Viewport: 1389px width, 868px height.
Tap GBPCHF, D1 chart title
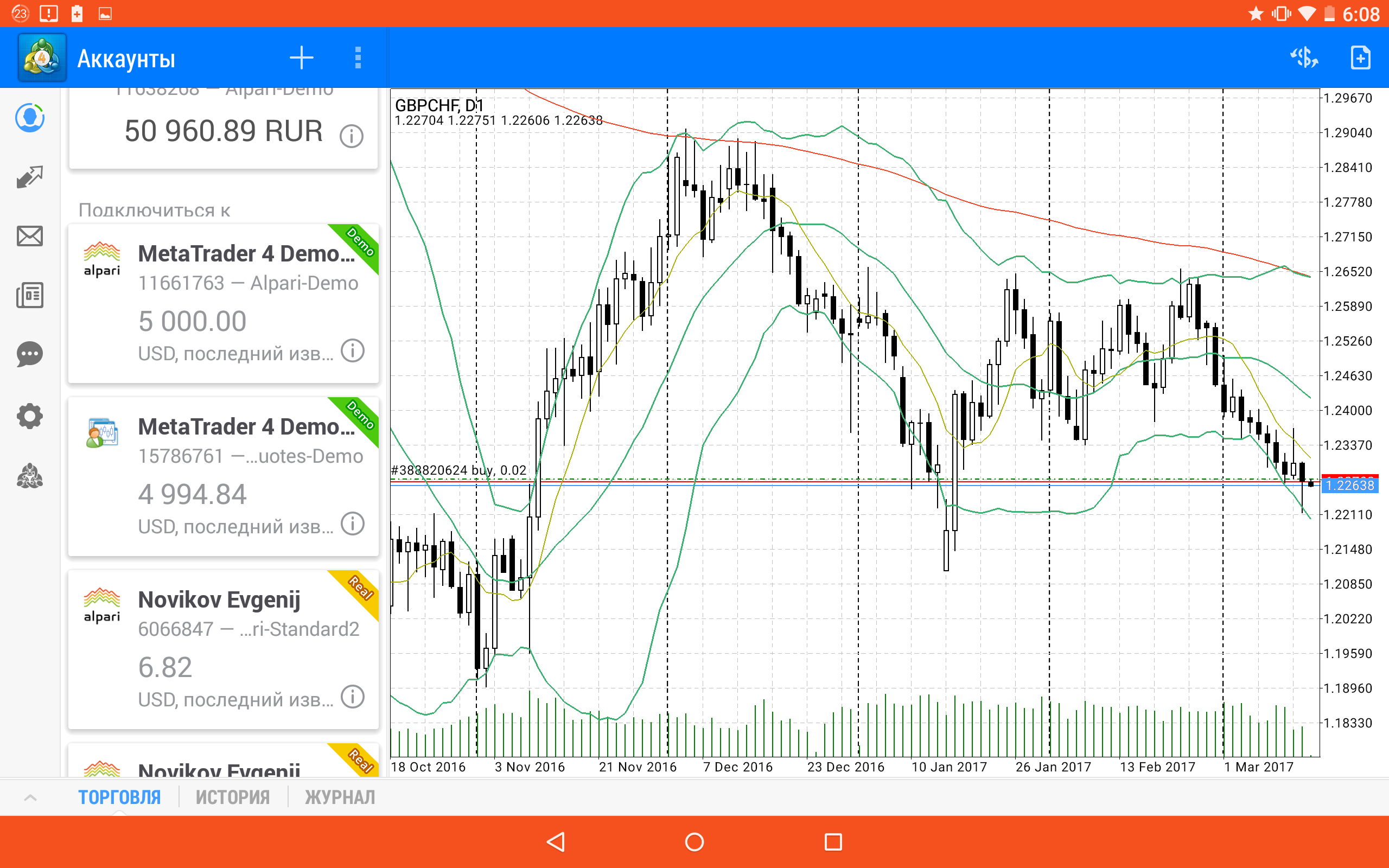(439, 105)
